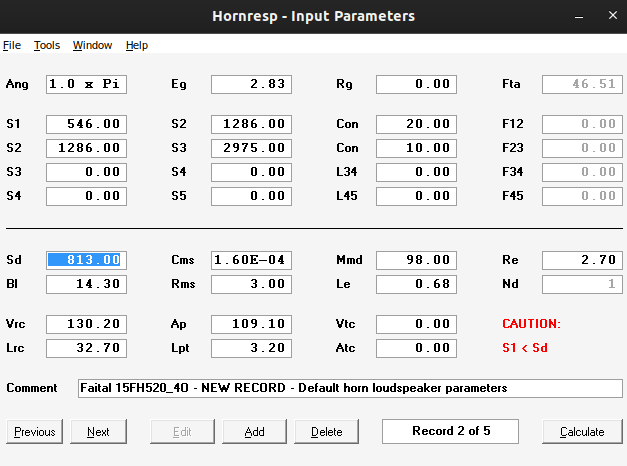The width and height of the screenshot is (627, 466).
Task: Select the Lpt field with 3.20
Action: click(x=252, y=348)
